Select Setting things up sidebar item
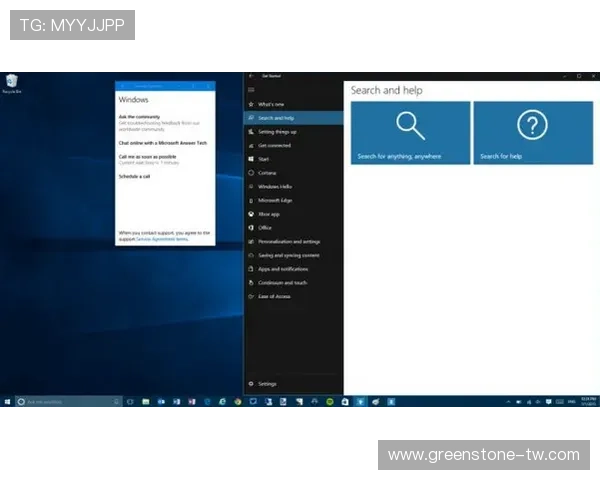Image resolution: width=600 pixels, height=480 pixels. point(276,132)
